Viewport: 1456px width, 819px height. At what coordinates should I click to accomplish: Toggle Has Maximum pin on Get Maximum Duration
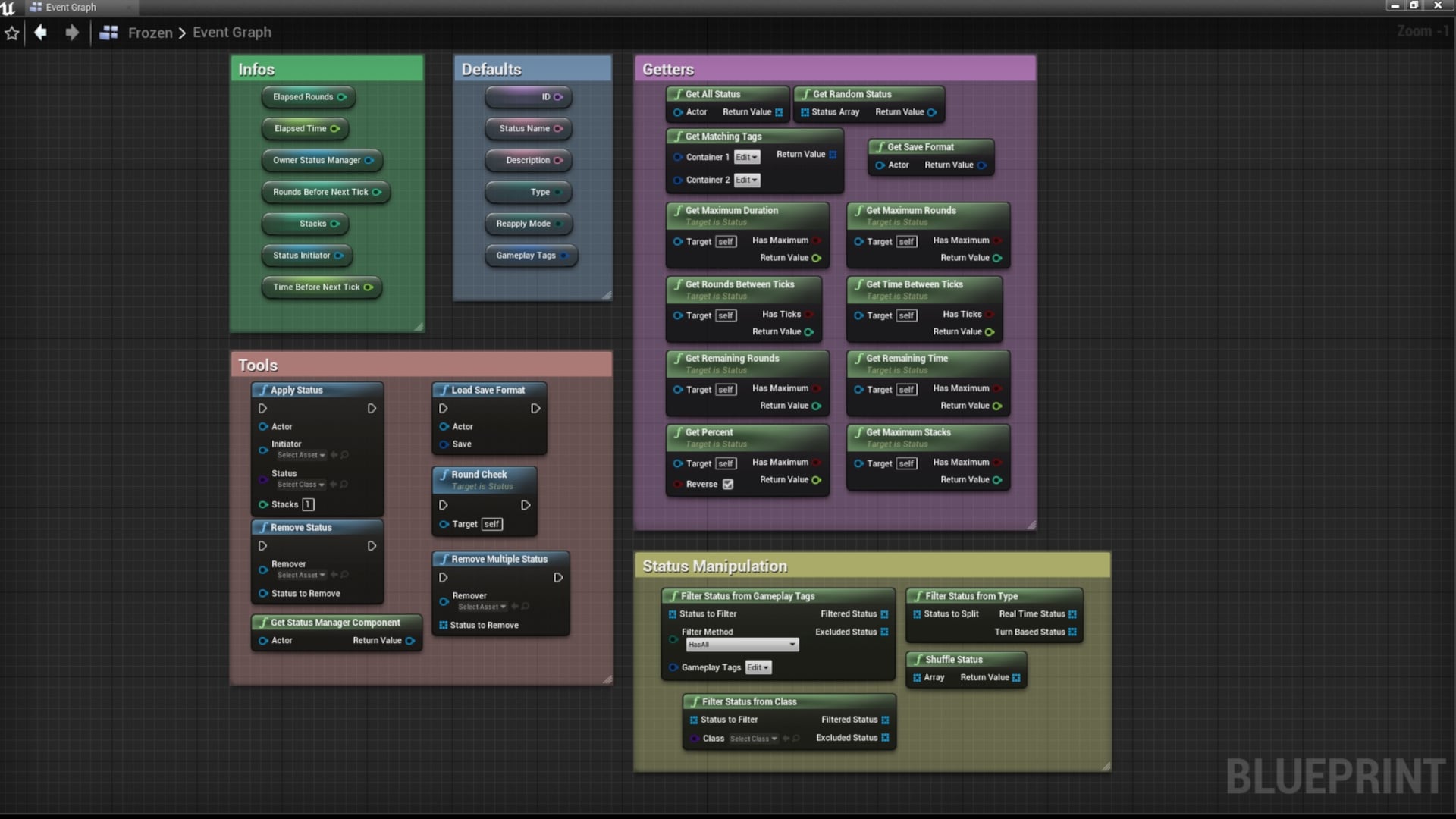pos(817,240)
